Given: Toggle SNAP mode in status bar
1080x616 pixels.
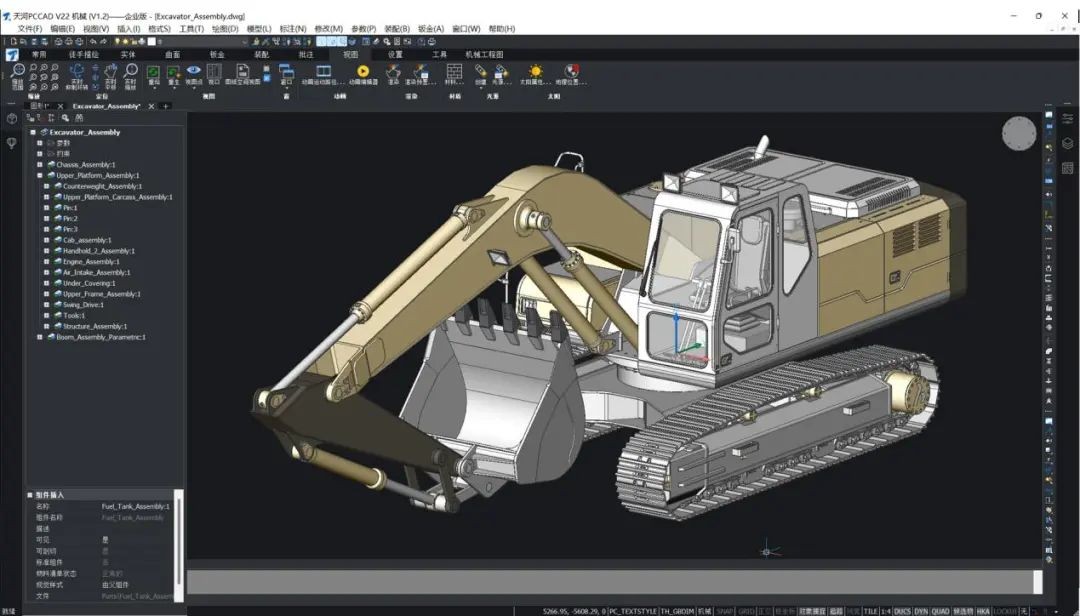Looking at the screenshot, I should tap(724, 610).
